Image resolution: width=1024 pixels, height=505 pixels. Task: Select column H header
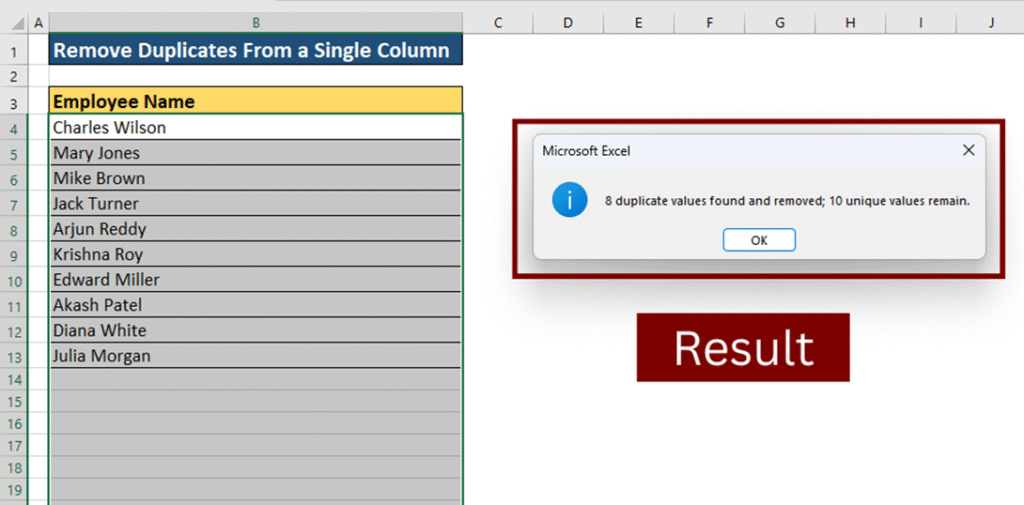pyautogui.click(x=850, y=23)
